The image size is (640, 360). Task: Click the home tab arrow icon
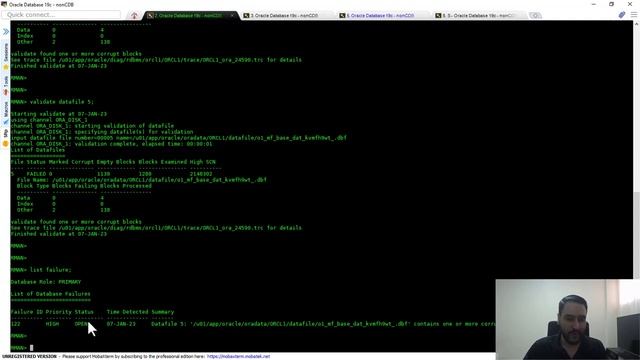click(134, 16)
